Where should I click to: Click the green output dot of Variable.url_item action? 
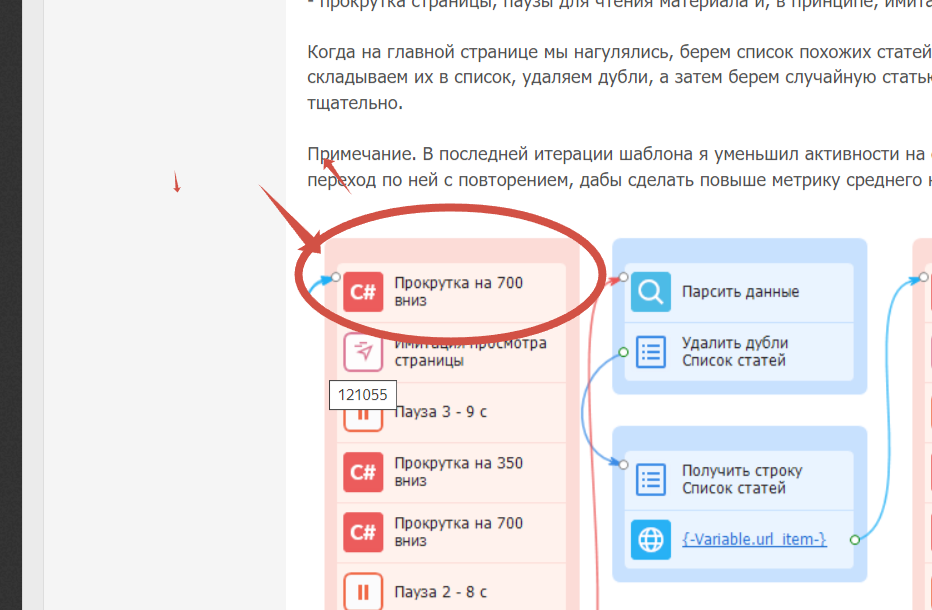click(855, 540)
